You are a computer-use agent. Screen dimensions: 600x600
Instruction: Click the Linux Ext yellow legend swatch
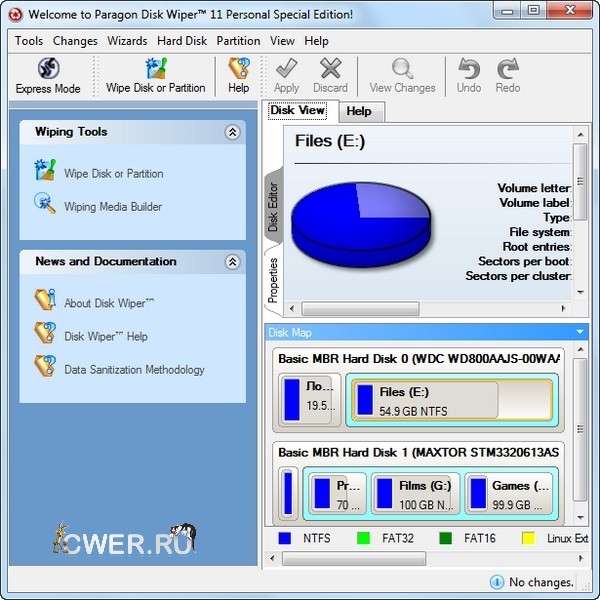coord(528,538)
